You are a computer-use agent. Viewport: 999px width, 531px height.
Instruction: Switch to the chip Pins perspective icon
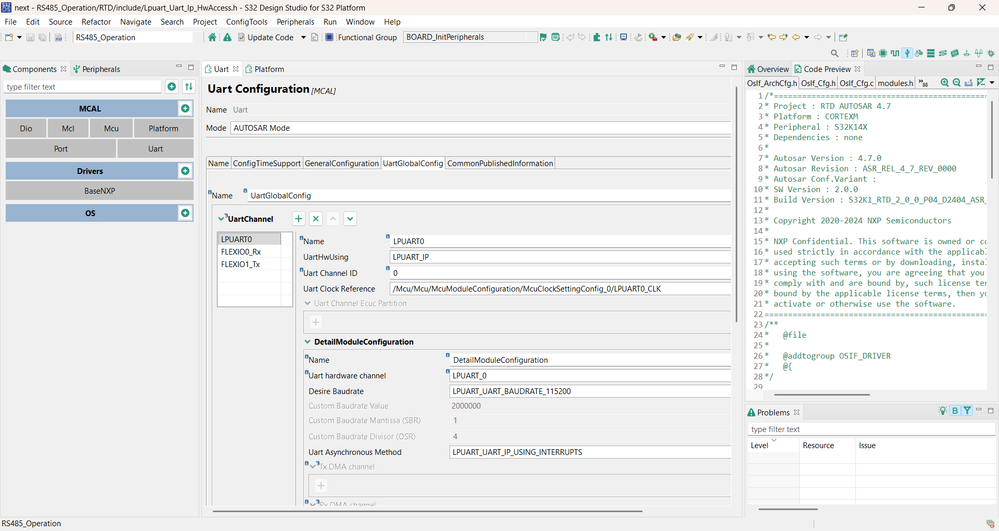coord(883,54)
